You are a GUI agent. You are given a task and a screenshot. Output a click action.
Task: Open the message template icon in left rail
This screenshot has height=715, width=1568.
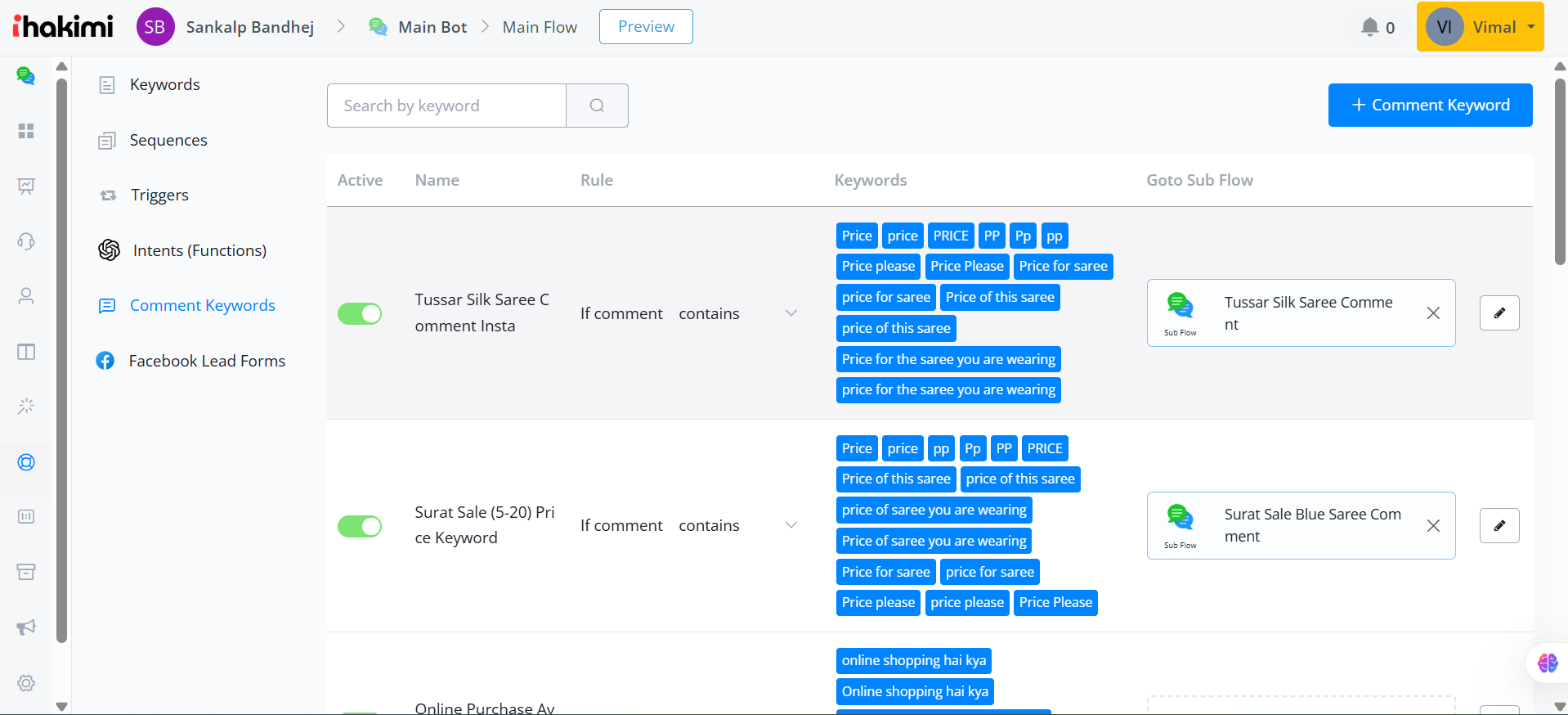26,516
